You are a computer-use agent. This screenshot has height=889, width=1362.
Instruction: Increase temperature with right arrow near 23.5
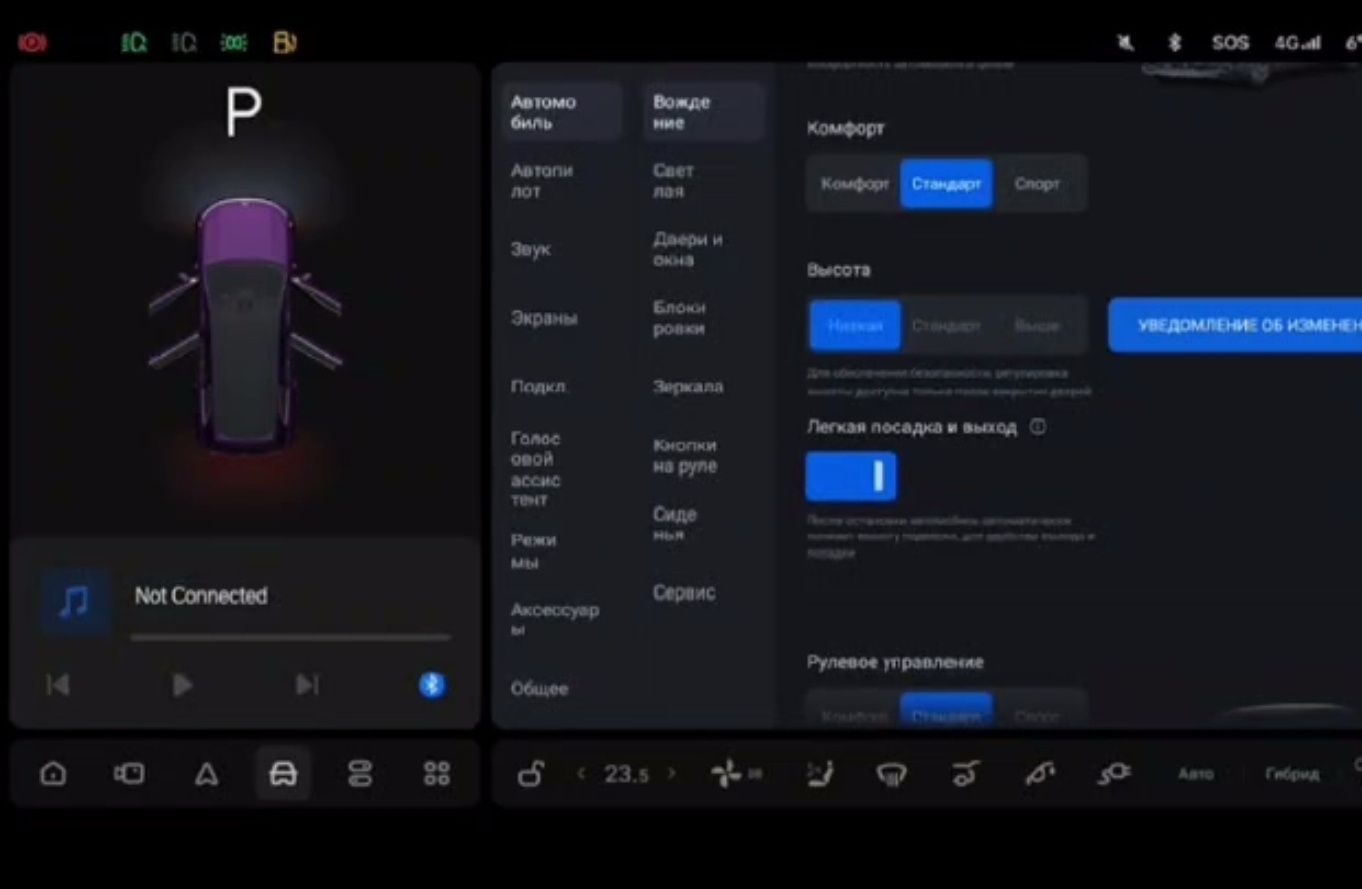[671, 773]
